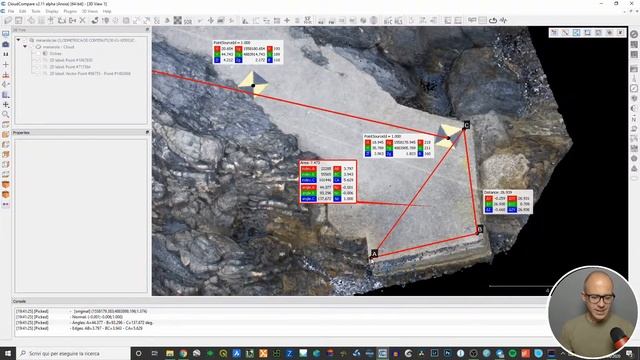Float the Properties panel via its corner button
The width and height of the screenshot is (640, 360).
pyautogui.click(x=147, y=133)
